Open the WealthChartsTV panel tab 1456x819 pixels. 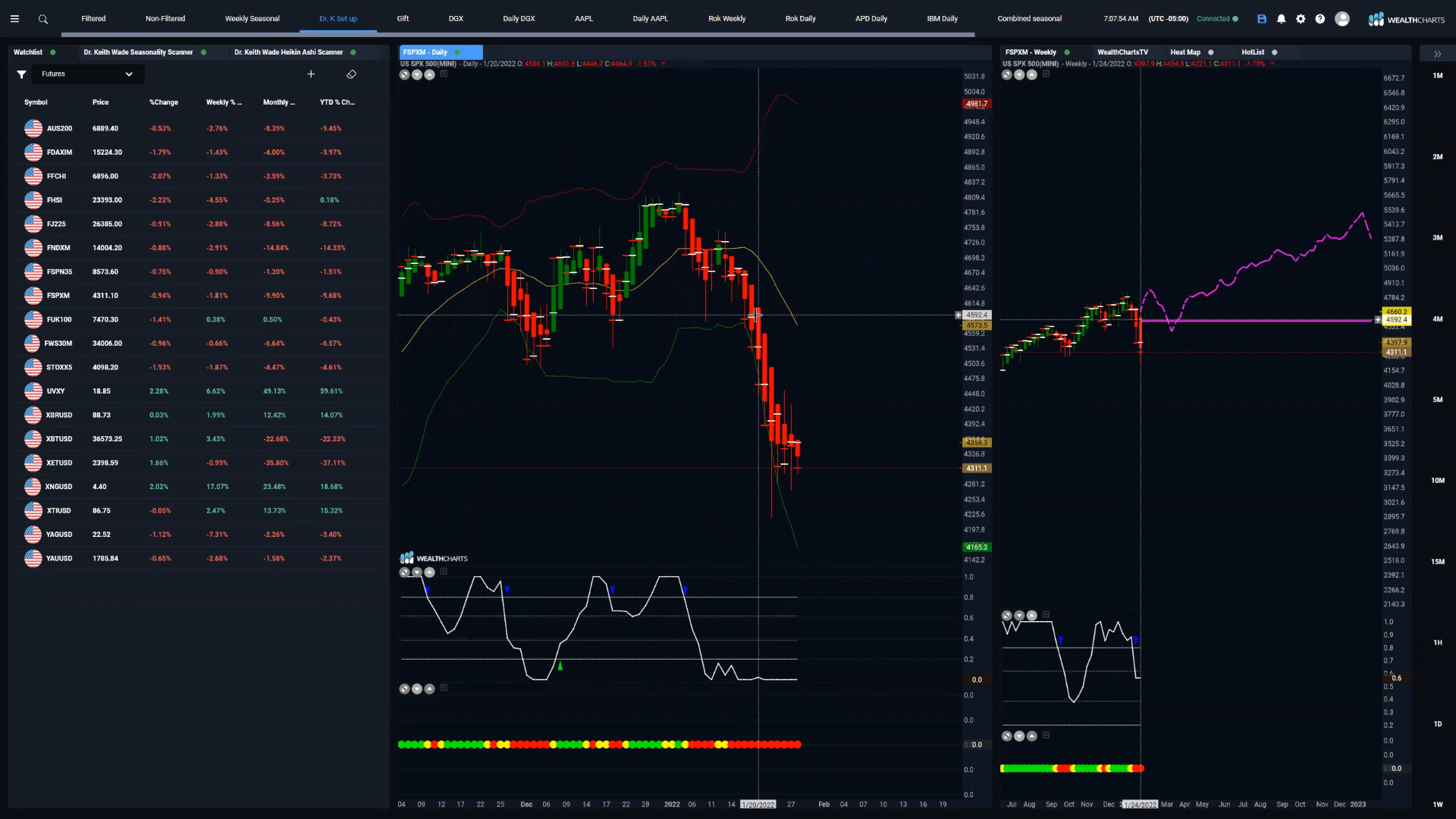point(1122,52)
